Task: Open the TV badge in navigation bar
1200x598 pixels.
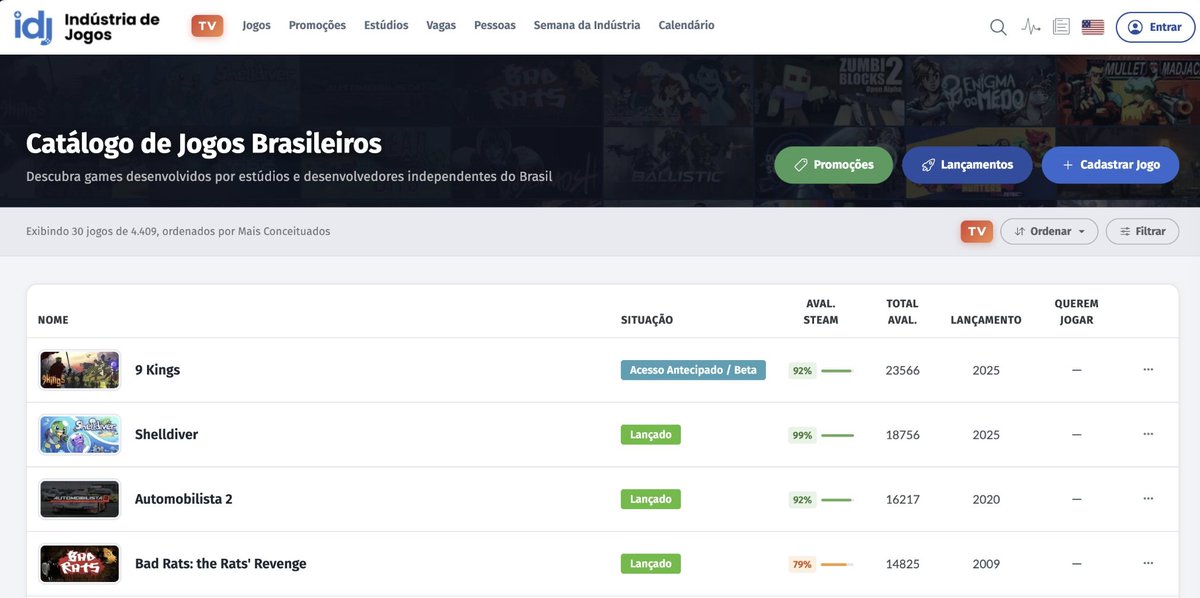Action: point(207,26)
